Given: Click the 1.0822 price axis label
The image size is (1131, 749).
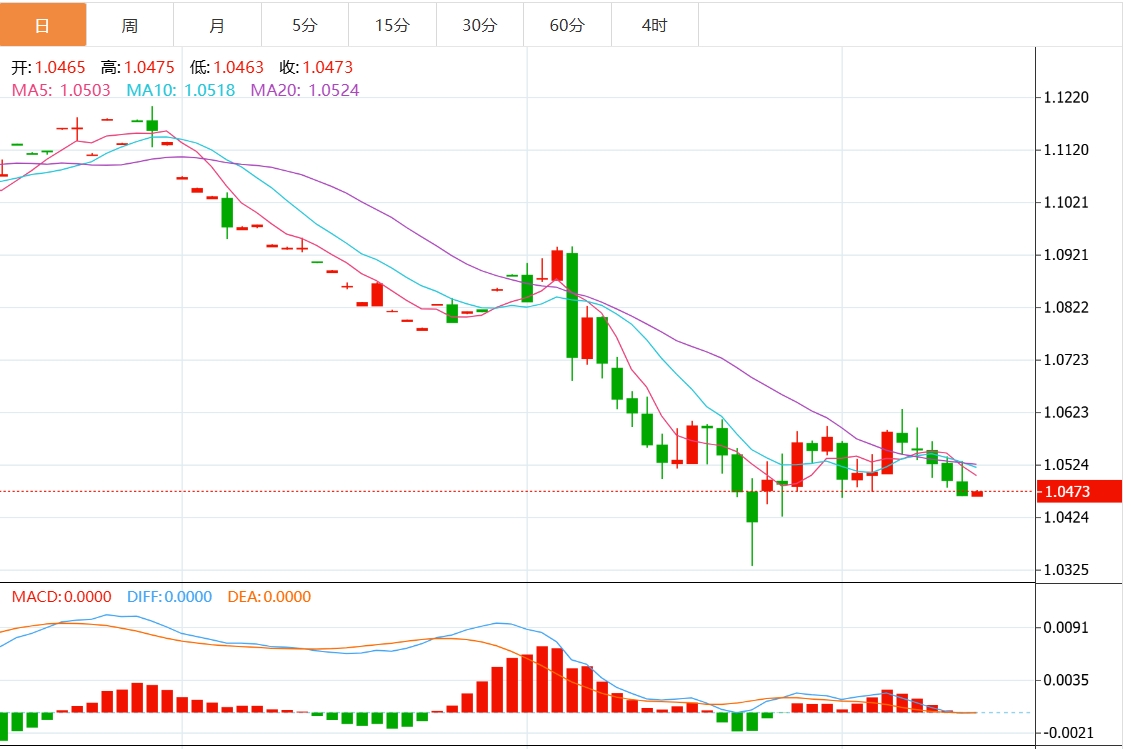Looking at the screenshot, I should click(1066, 307).
